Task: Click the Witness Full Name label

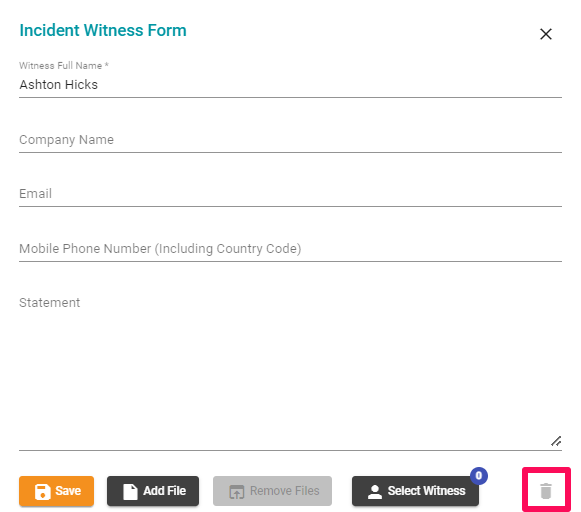Action: point(64,66)
